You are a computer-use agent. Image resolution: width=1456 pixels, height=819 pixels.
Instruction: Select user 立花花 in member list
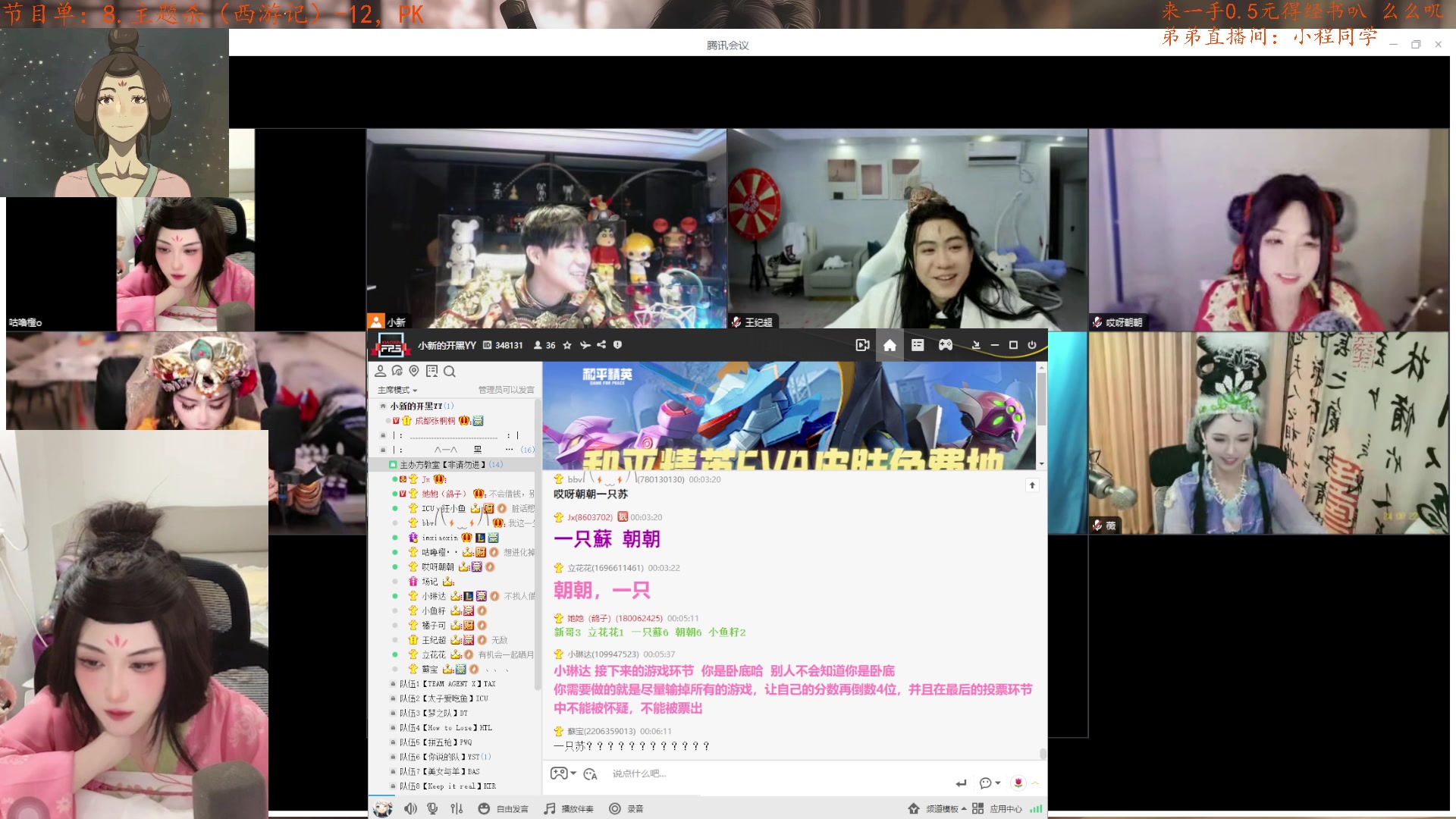click(x=434, y=654)
